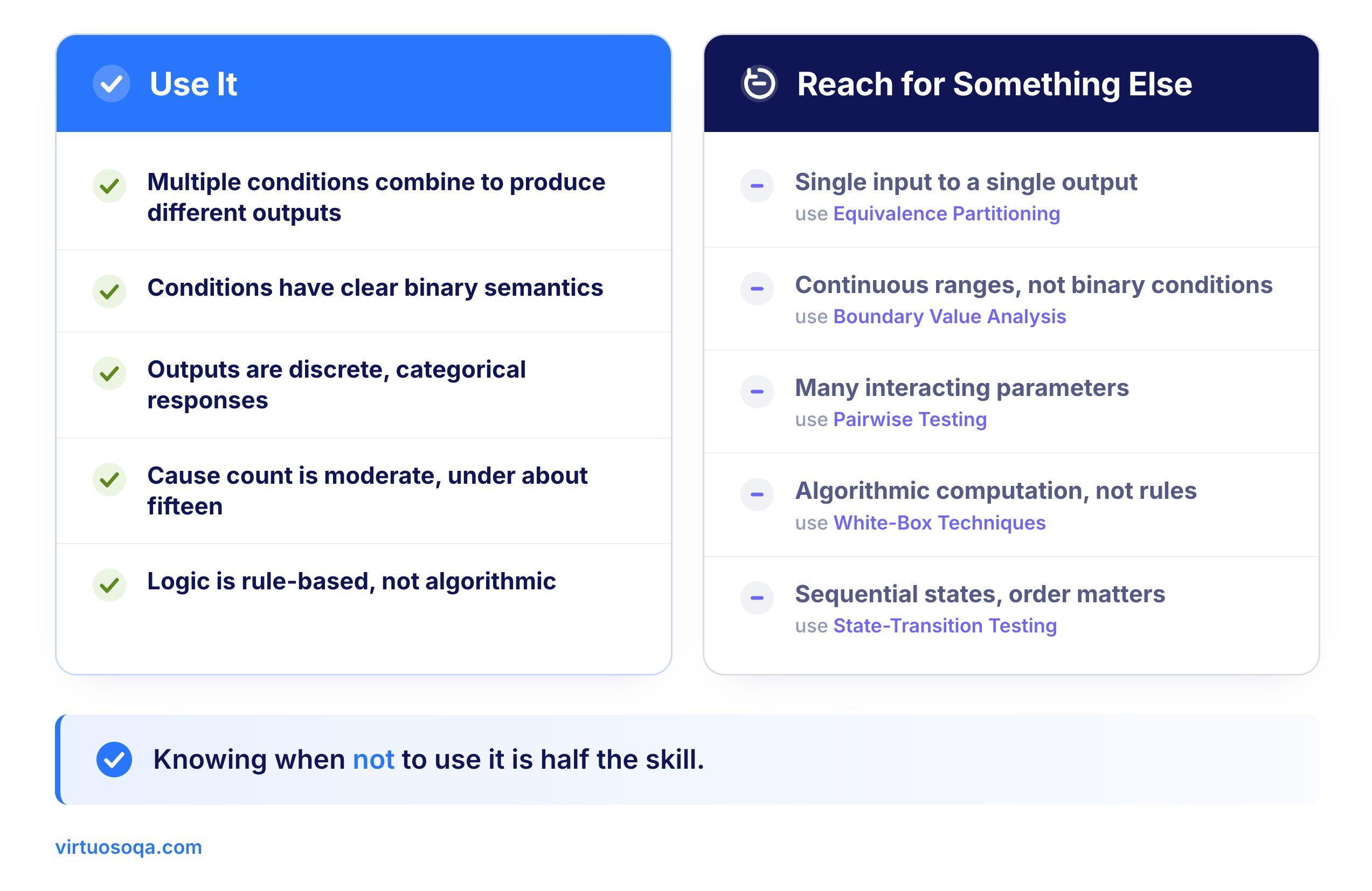This screenshot has height=891, width=1372.
Task: Click green checkmark beside Conditions have clear binary semantics
Action: point(109,291)
